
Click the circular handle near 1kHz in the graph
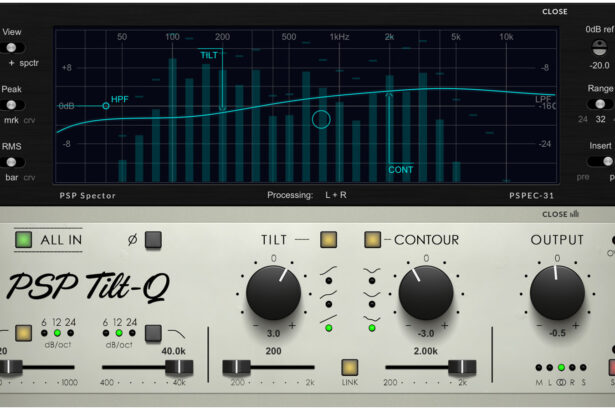(321, 120)
